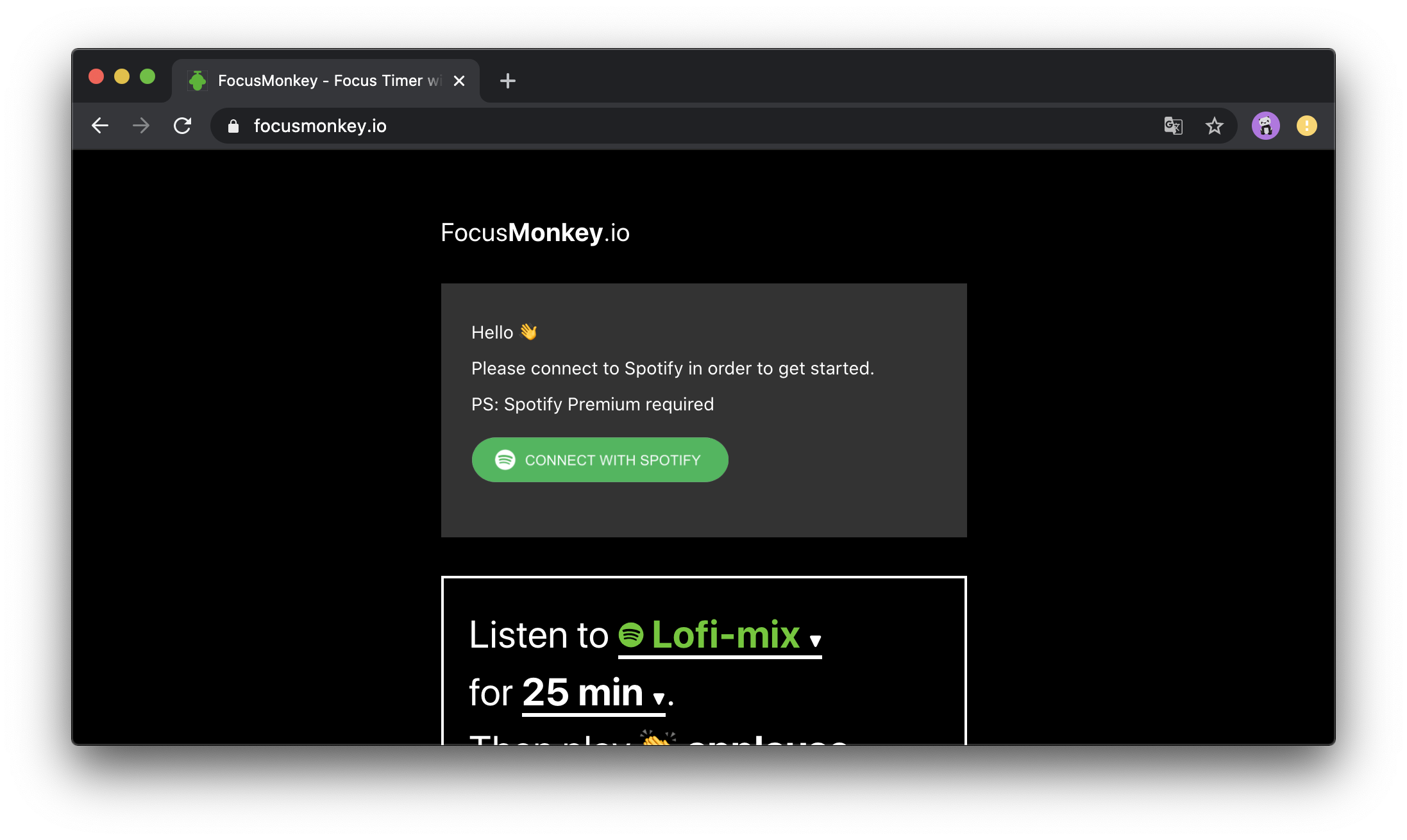The image size is (1407, 840).
Task: Click the FocusMonkey.io heading
Action: coord(535,232)
